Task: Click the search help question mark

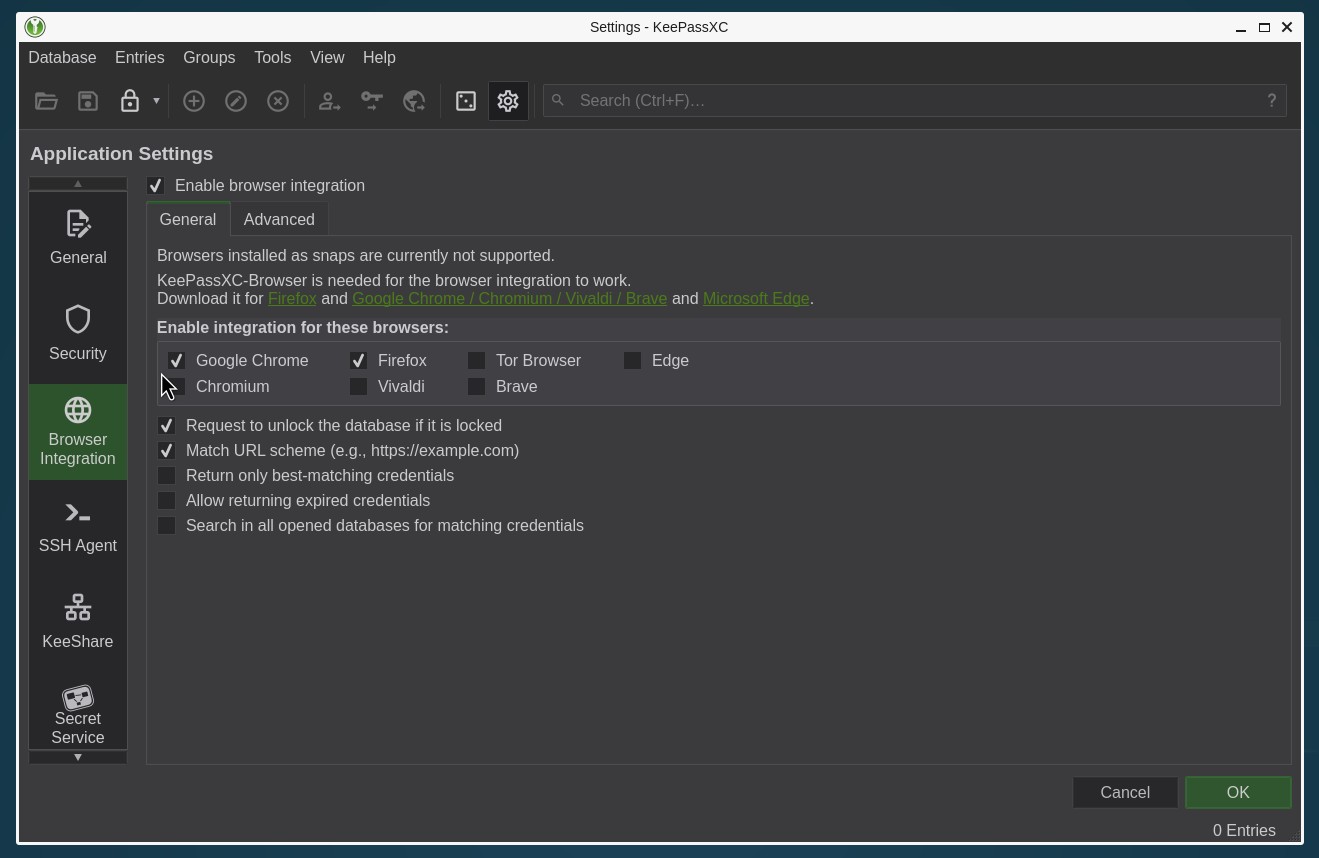Action: tap(1272, 100)
